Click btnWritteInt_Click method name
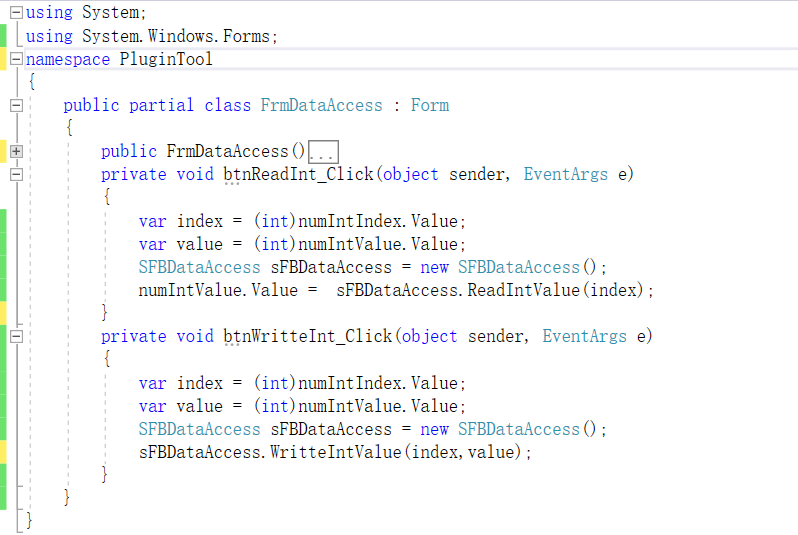The width and height of the screenshot is (798, 535). point(308,336)
